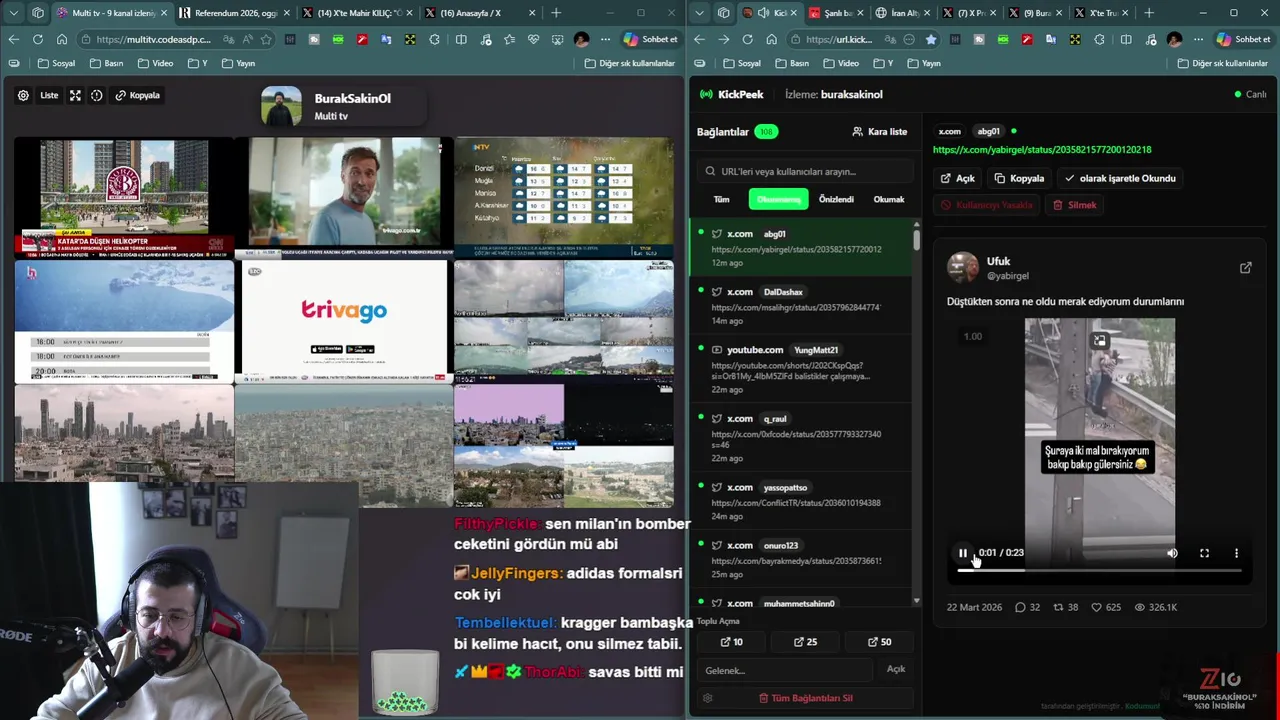Enter fullscreen on tweet video
This screenshot has width=1280, height=720.
[x=1204, y=553]
